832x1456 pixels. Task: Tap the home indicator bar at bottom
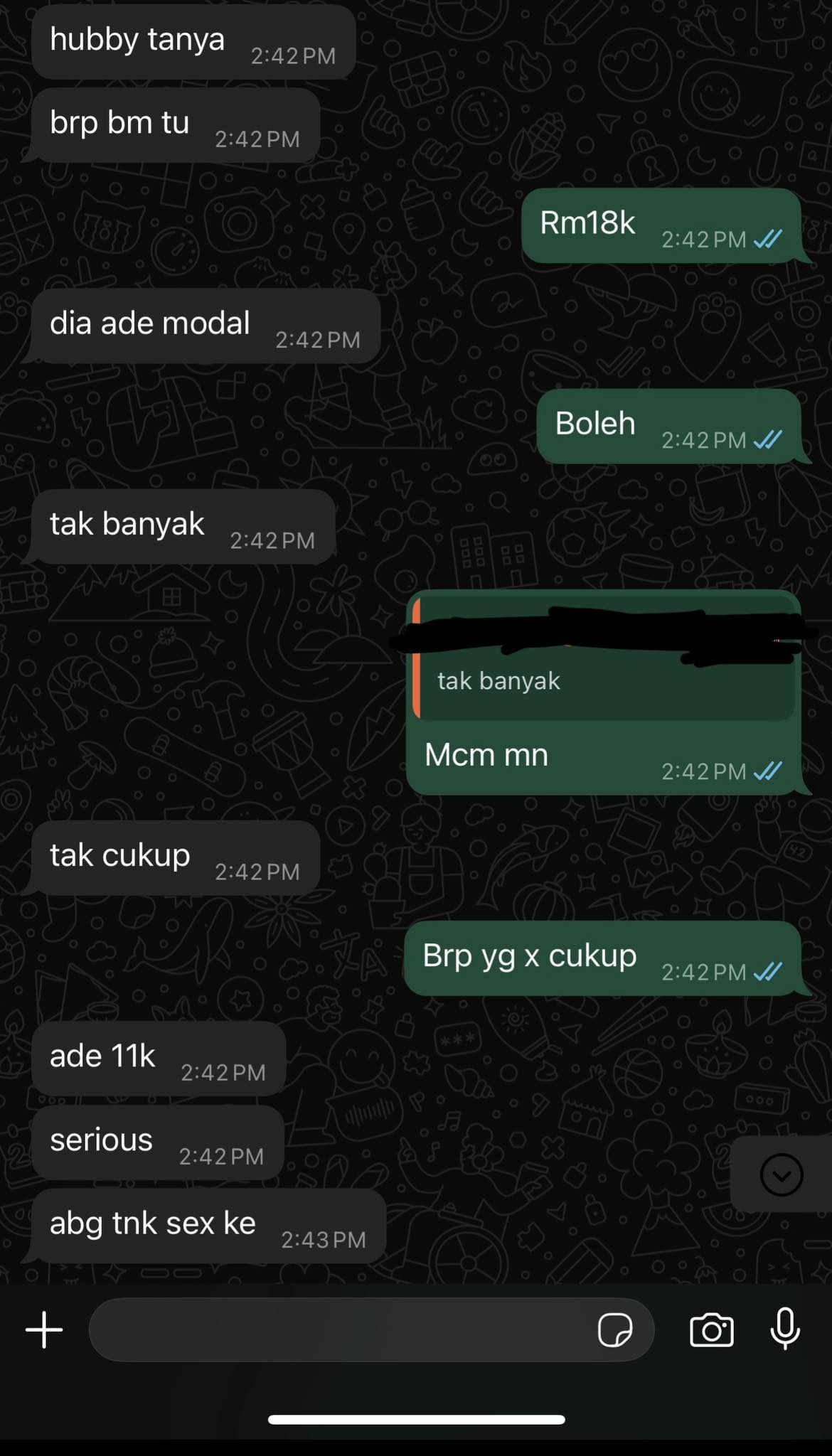[416, 1420]
